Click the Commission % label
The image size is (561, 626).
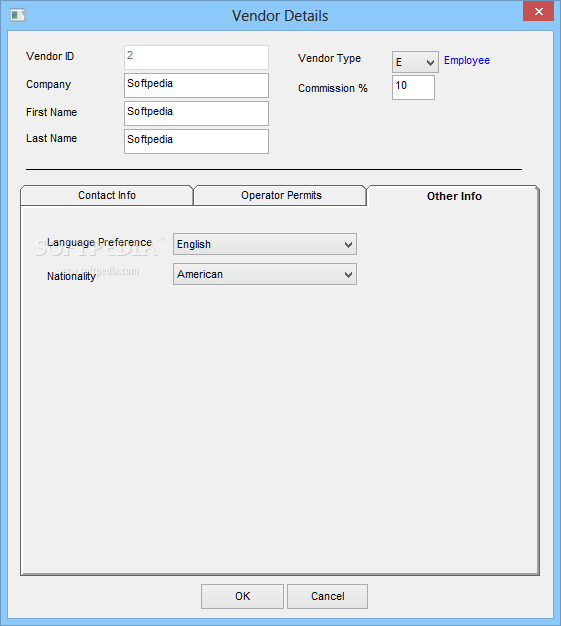click(333, 88)
